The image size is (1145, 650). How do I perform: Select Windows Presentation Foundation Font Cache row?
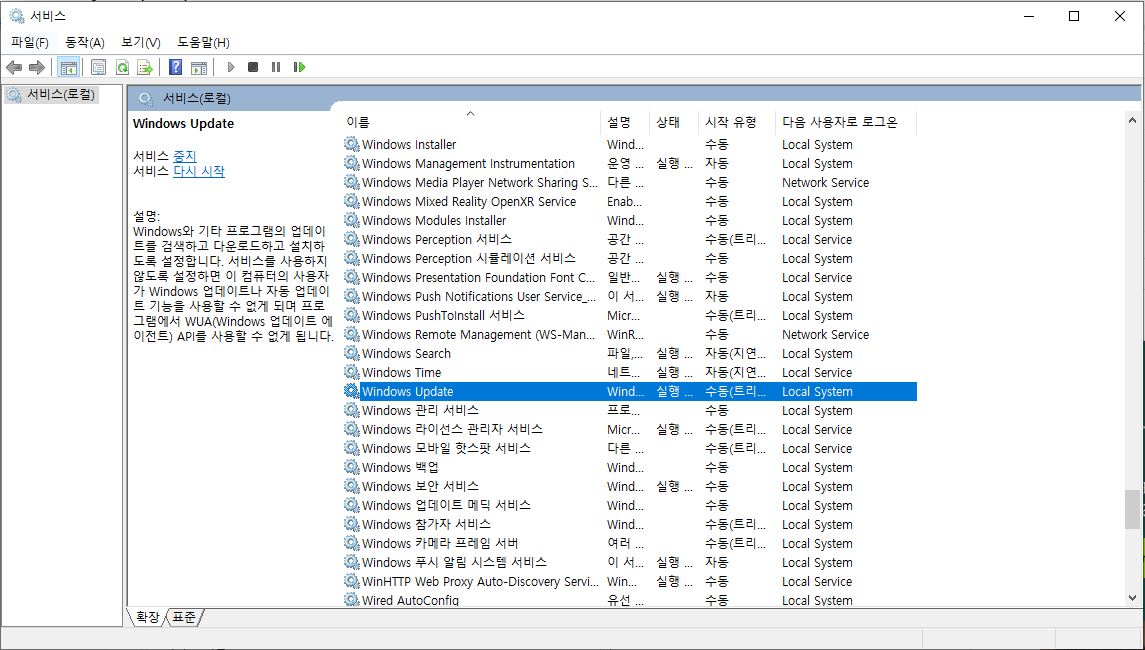629,277
